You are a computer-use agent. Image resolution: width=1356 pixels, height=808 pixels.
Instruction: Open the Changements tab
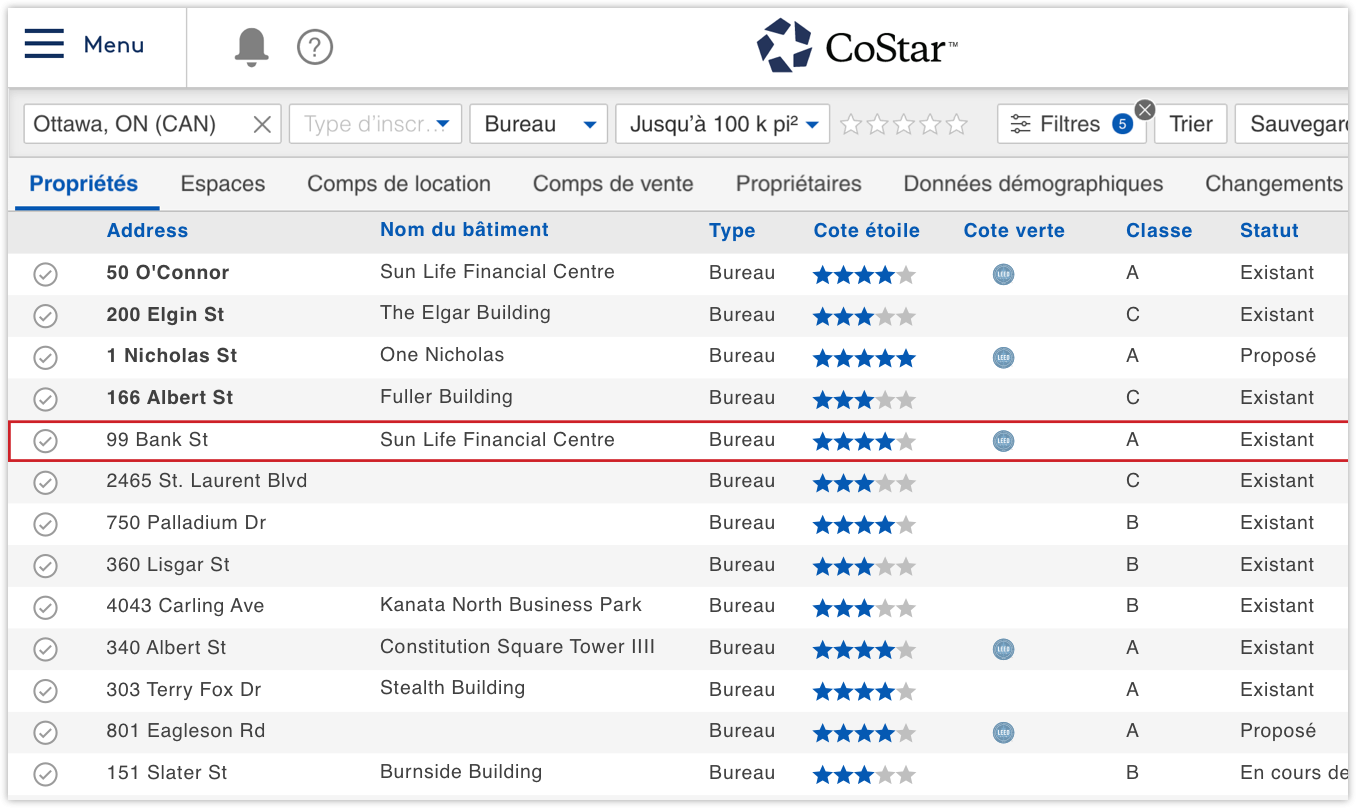[1274, 184]
